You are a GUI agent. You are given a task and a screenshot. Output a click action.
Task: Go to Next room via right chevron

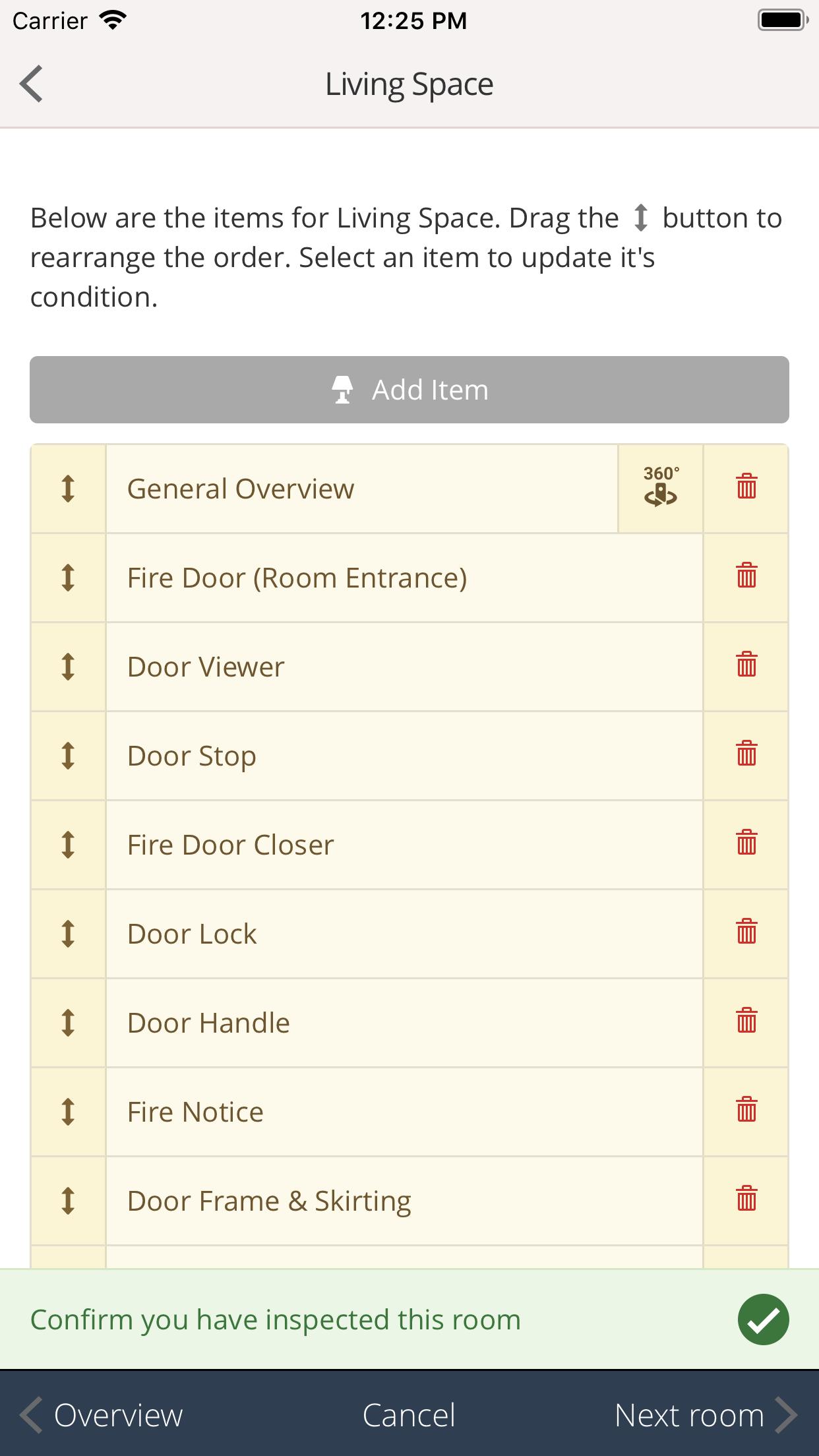pyautogui.click(x=706, y=1415)
